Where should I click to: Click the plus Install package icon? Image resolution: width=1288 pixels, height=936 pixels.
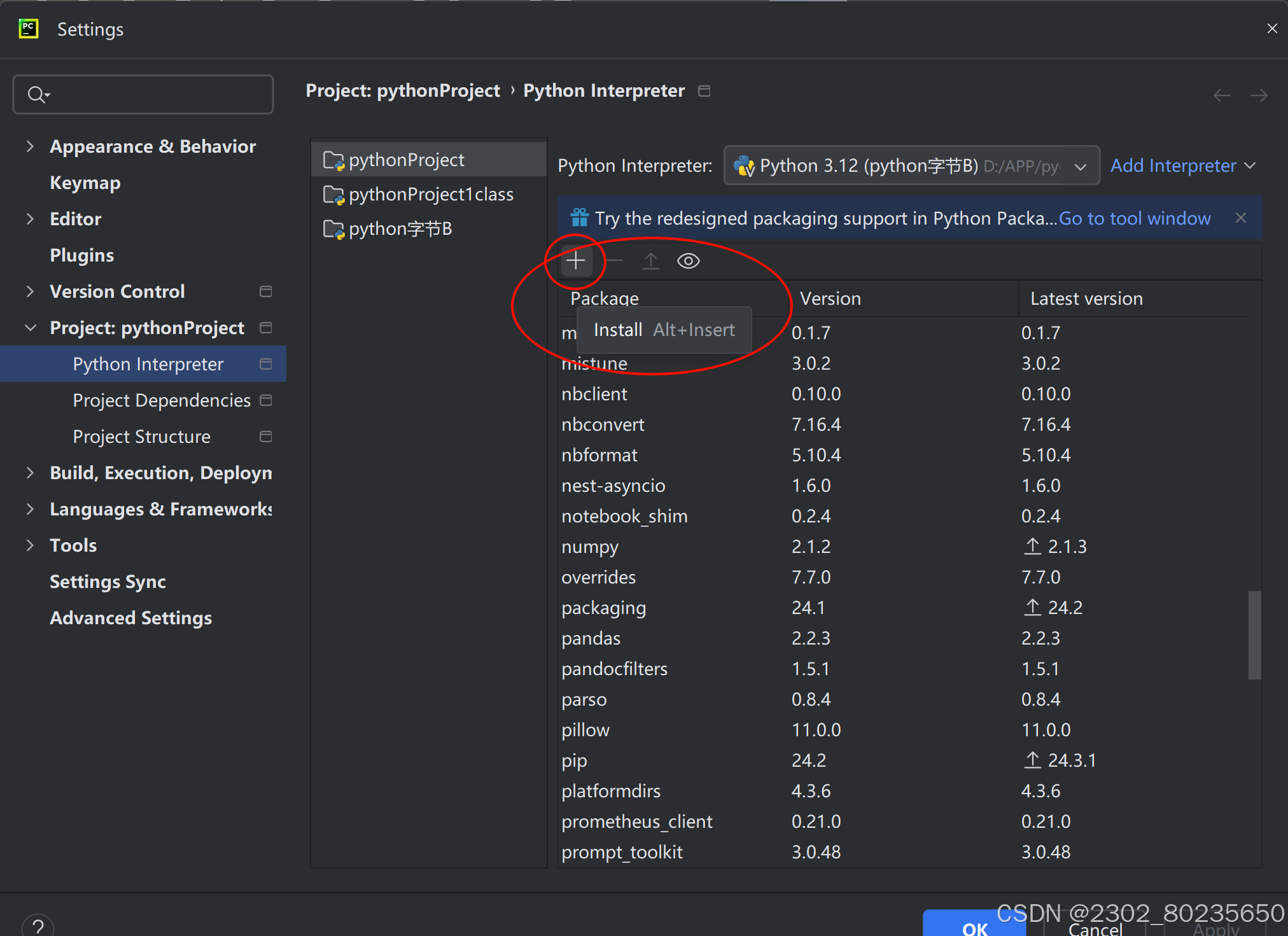tap(576, 261)
